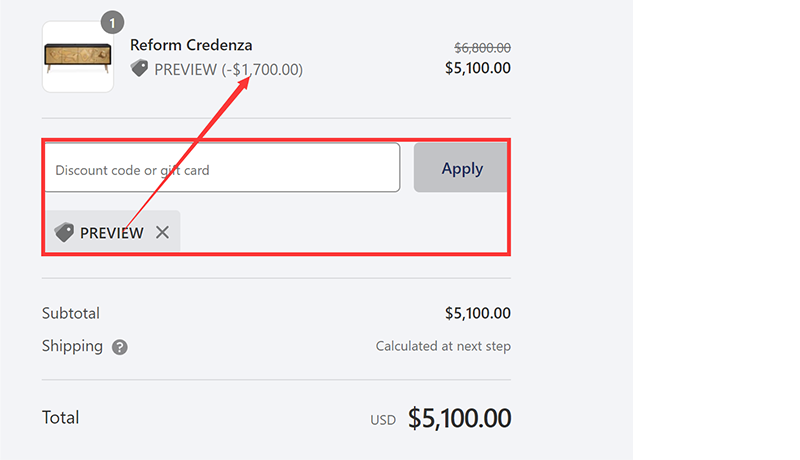Screen dimensions: 800x460
Task: Select the PREVIEW discount chip label
Action: [111, 233]
